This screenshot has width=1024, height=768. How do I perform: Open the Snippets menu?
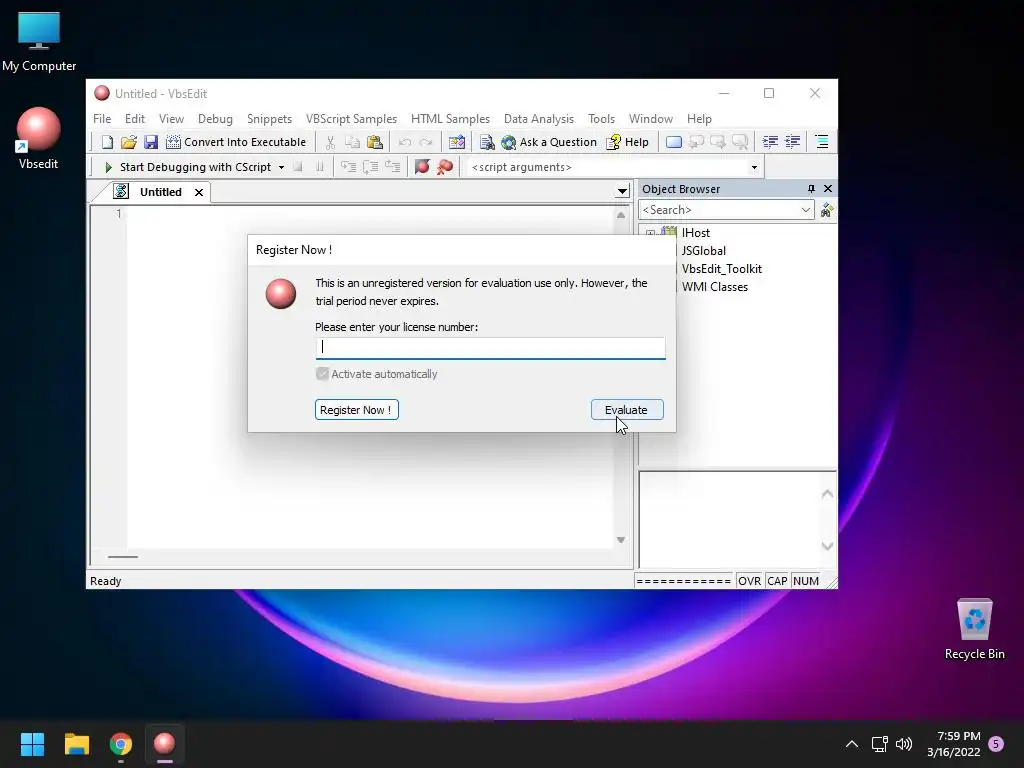point(269,119)
